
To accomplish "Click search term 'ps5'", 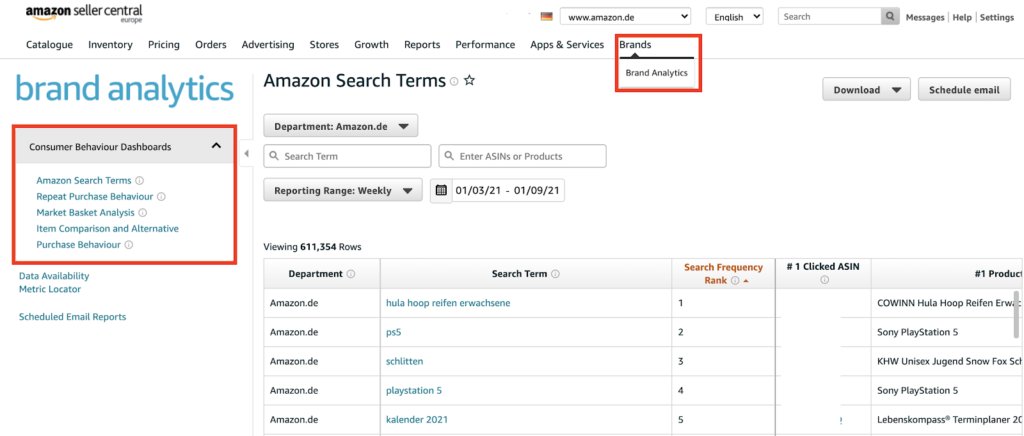I will tap(393, 332).
